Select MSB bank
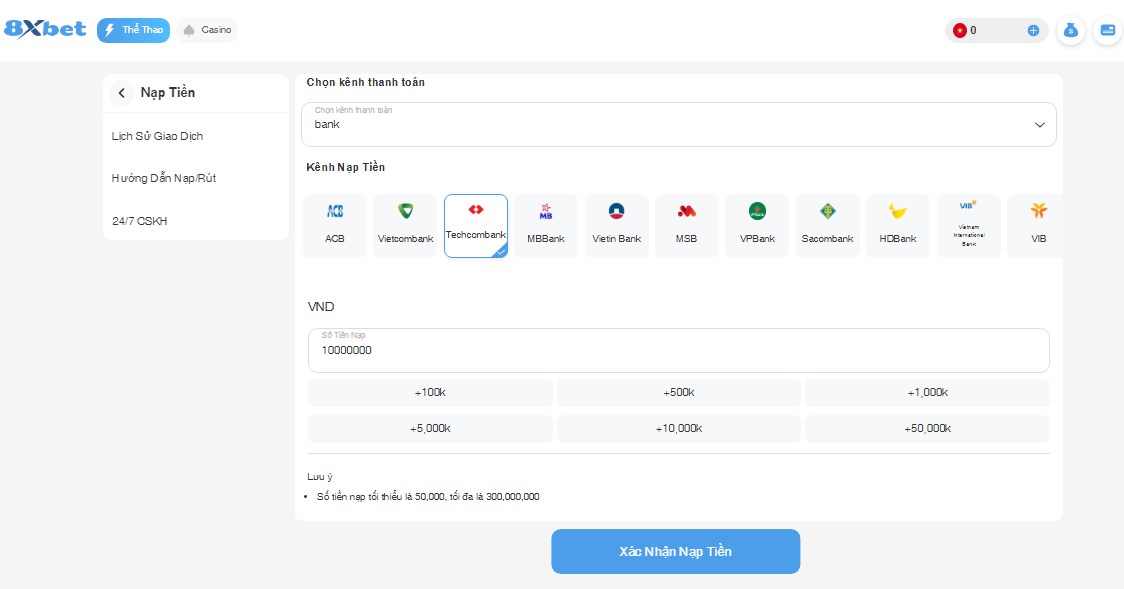The image size is (1124, 589). [687, 226]
